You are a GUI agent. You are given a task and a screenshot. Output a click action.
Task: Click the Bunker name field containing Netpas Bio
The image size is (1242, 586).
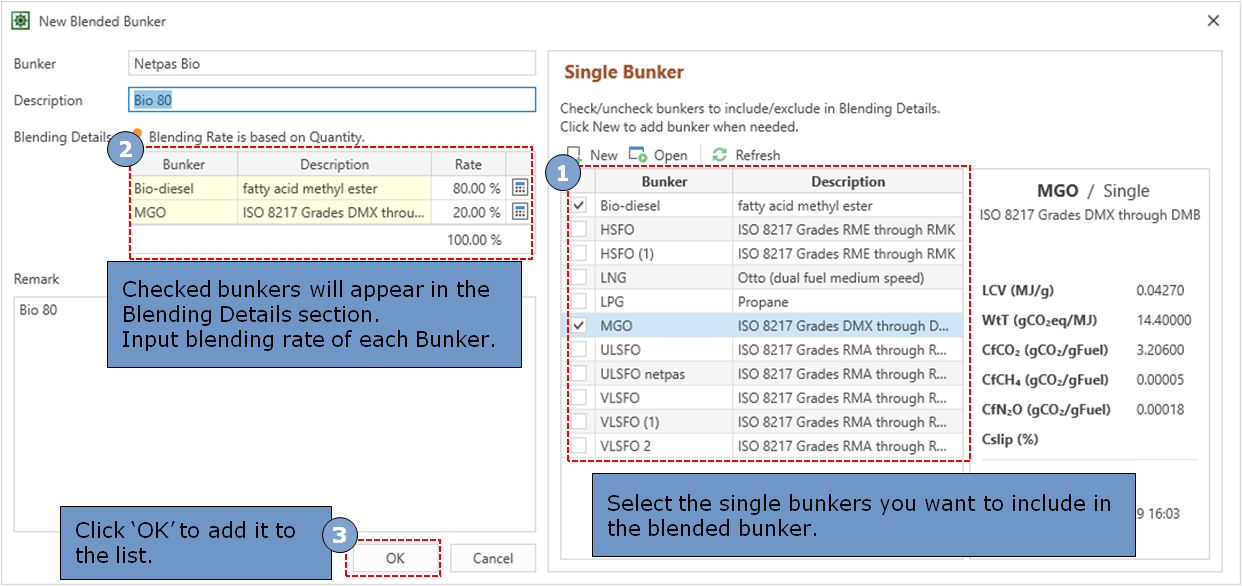pyautogui.click(x=332, y=64)
